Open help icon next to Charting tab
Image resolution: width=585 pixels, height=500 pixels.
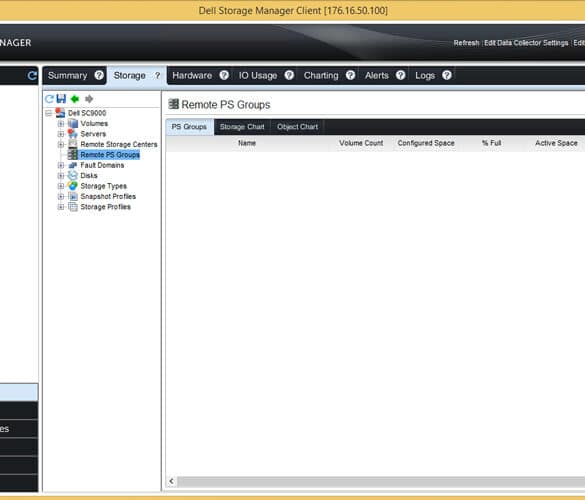click(350, 75)
